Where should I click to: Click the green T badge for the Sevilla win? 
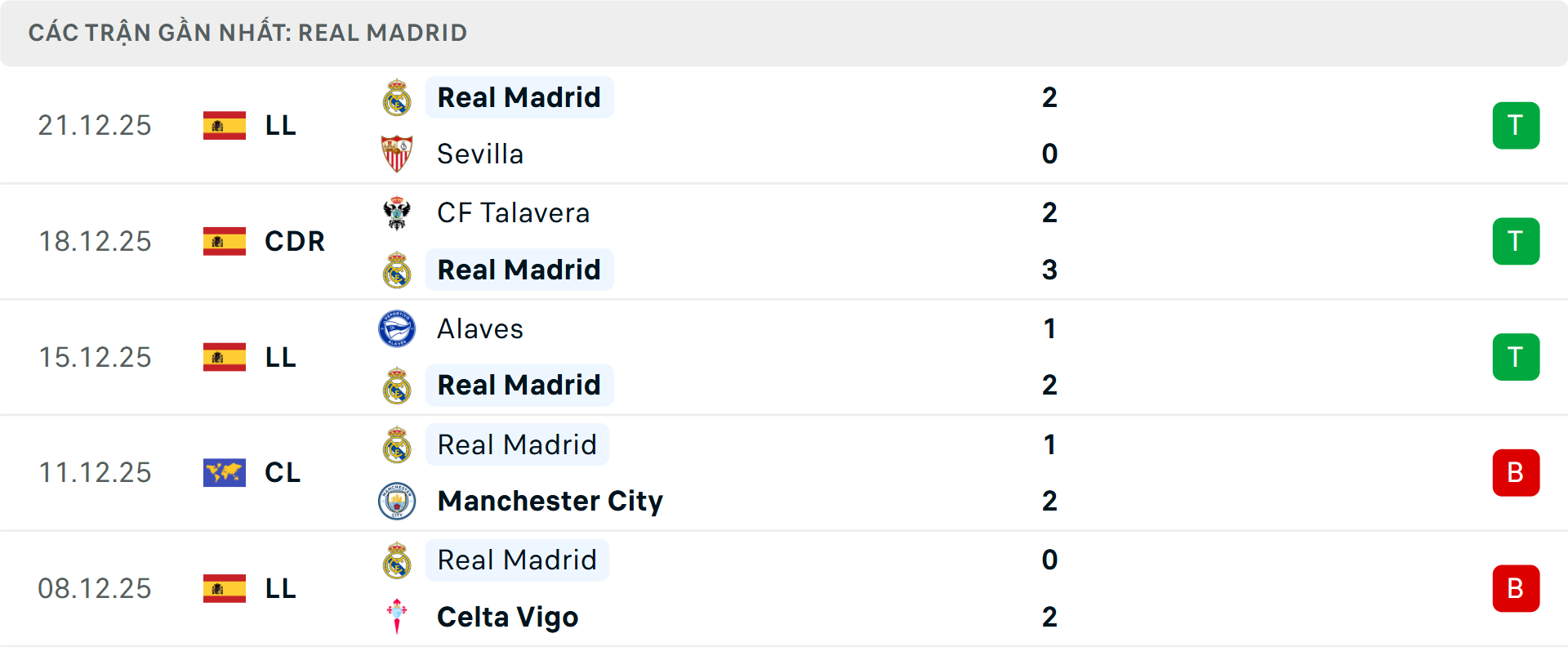click(x=1516, y=126)
